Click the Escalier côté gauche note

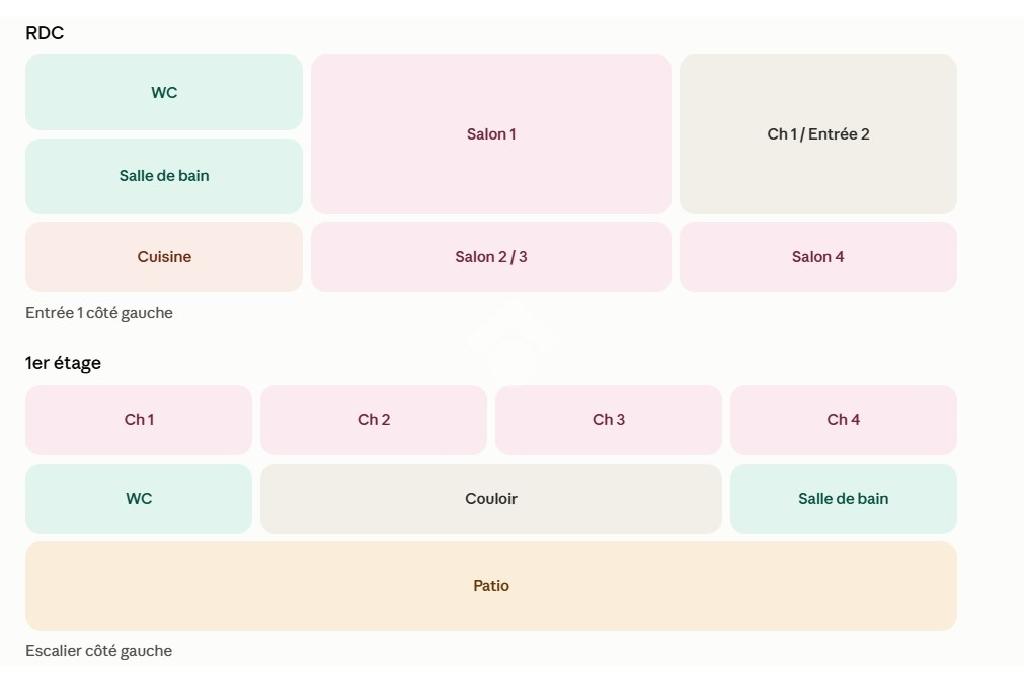(x=99, y=651)
